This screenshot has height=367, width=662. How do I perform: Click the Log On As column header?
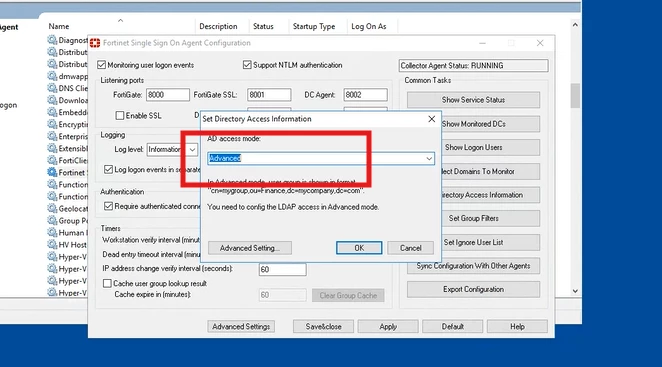[x=369, y=26]
